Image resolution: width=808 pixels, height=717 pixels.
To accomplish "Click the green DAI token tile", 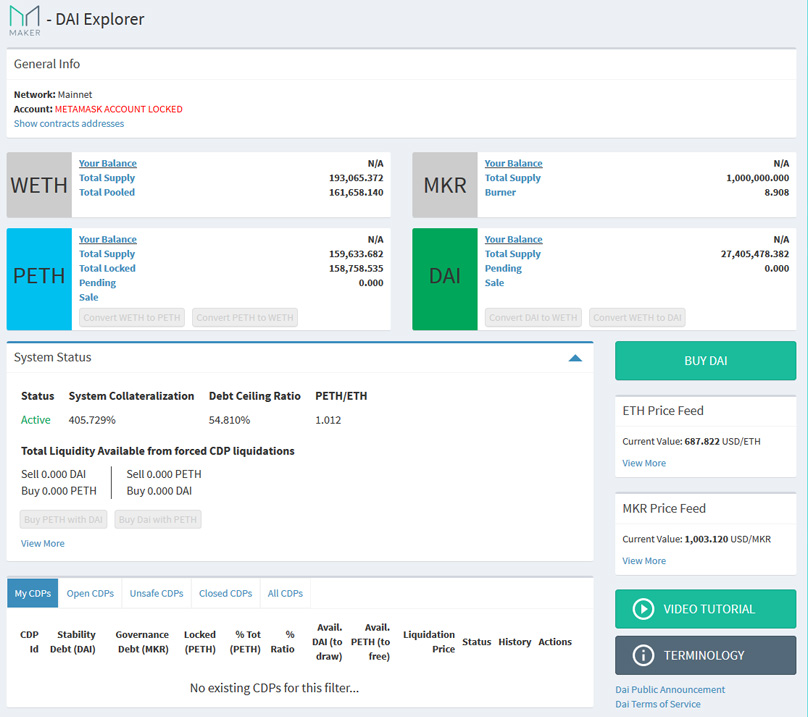I will (x=445, y=279).
